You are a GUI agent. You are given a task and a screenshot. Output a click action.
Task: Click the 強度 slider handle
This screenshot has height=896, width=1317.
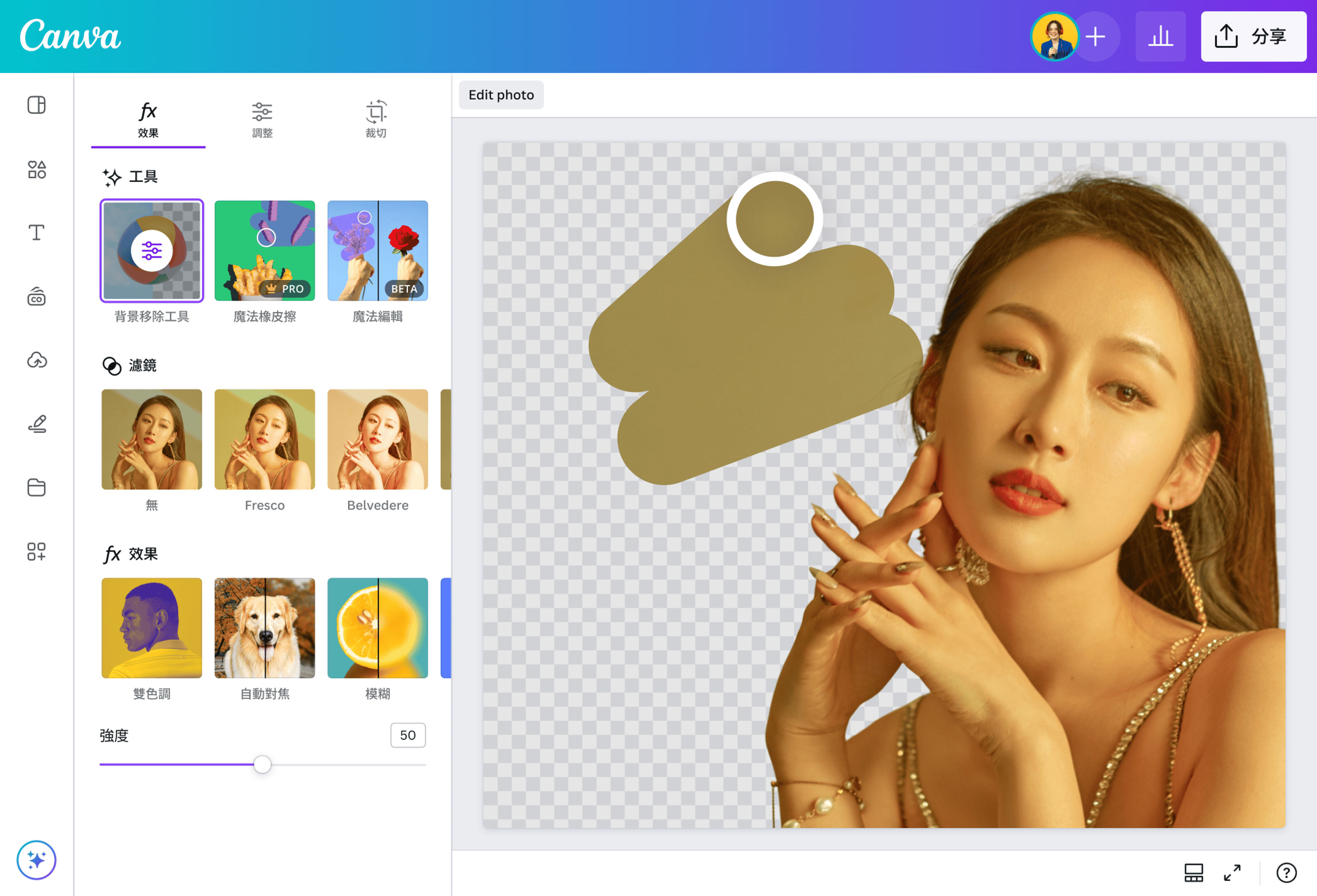click(262, 765)
